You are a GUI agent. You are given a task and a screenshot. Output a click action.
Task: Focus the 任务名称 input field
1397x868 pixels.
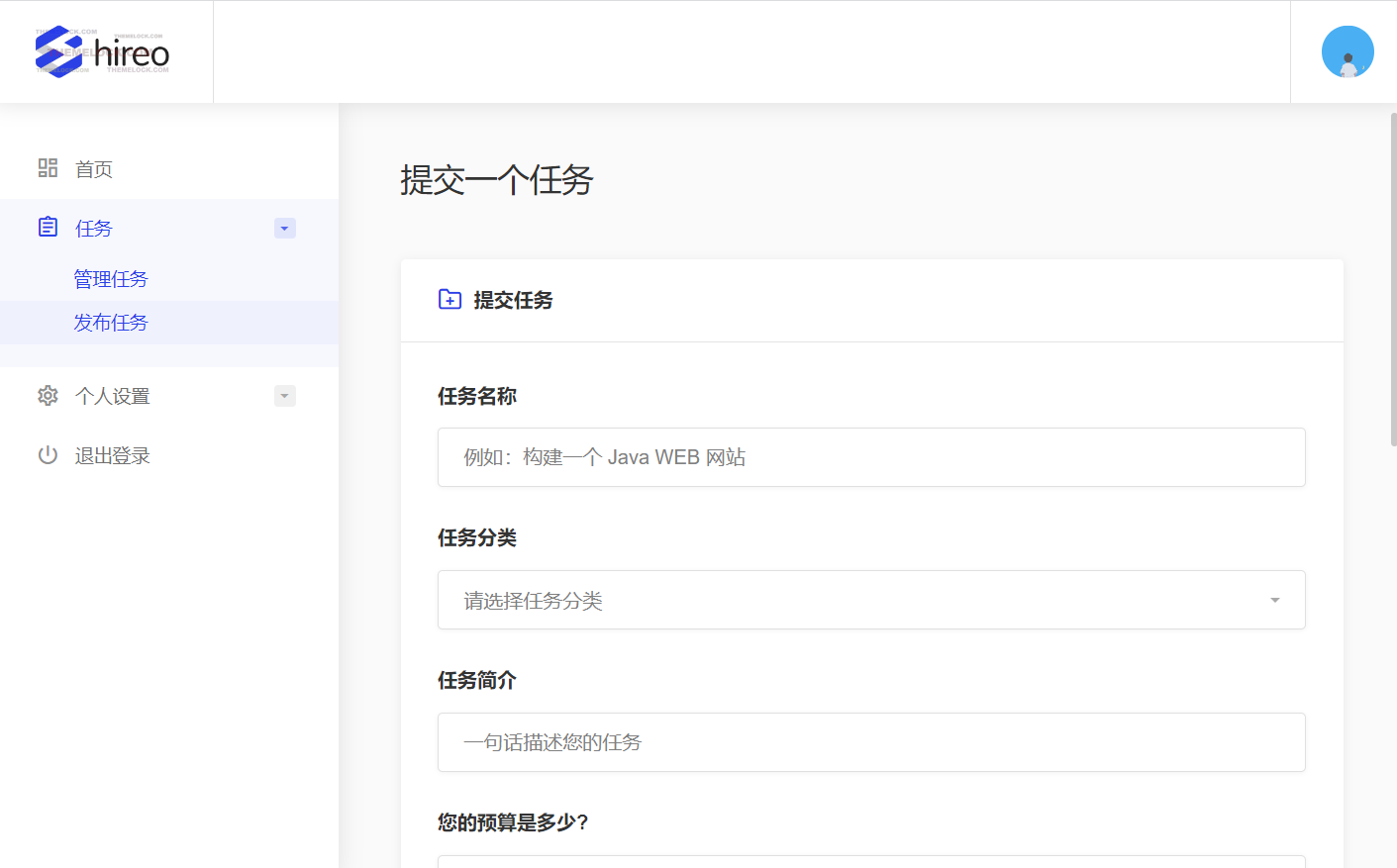(871, 457)
